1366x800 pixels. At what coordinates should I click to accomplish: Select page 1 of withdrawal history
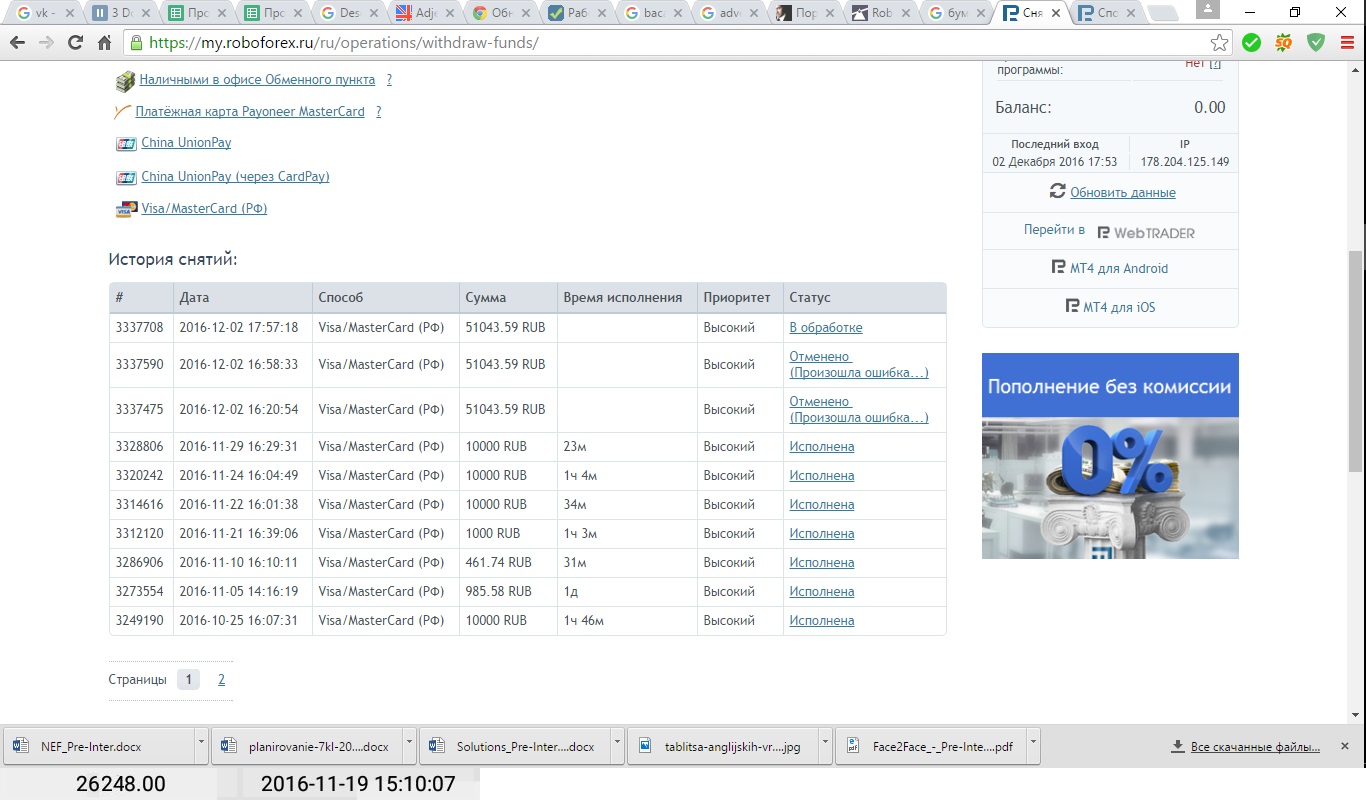188,680
